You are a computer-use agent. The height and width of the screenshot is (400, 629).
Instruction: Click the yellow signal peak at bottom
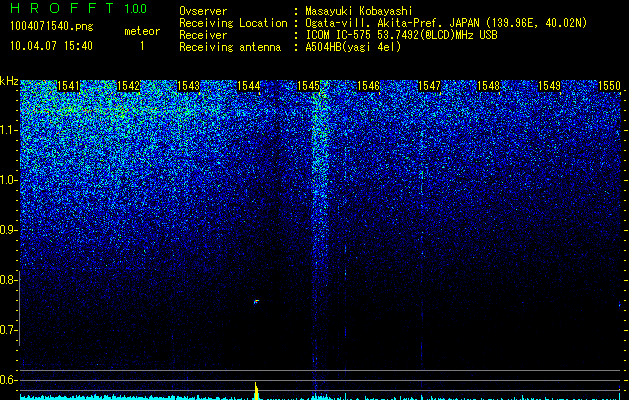pyautogui.click(x=256, y=391)
